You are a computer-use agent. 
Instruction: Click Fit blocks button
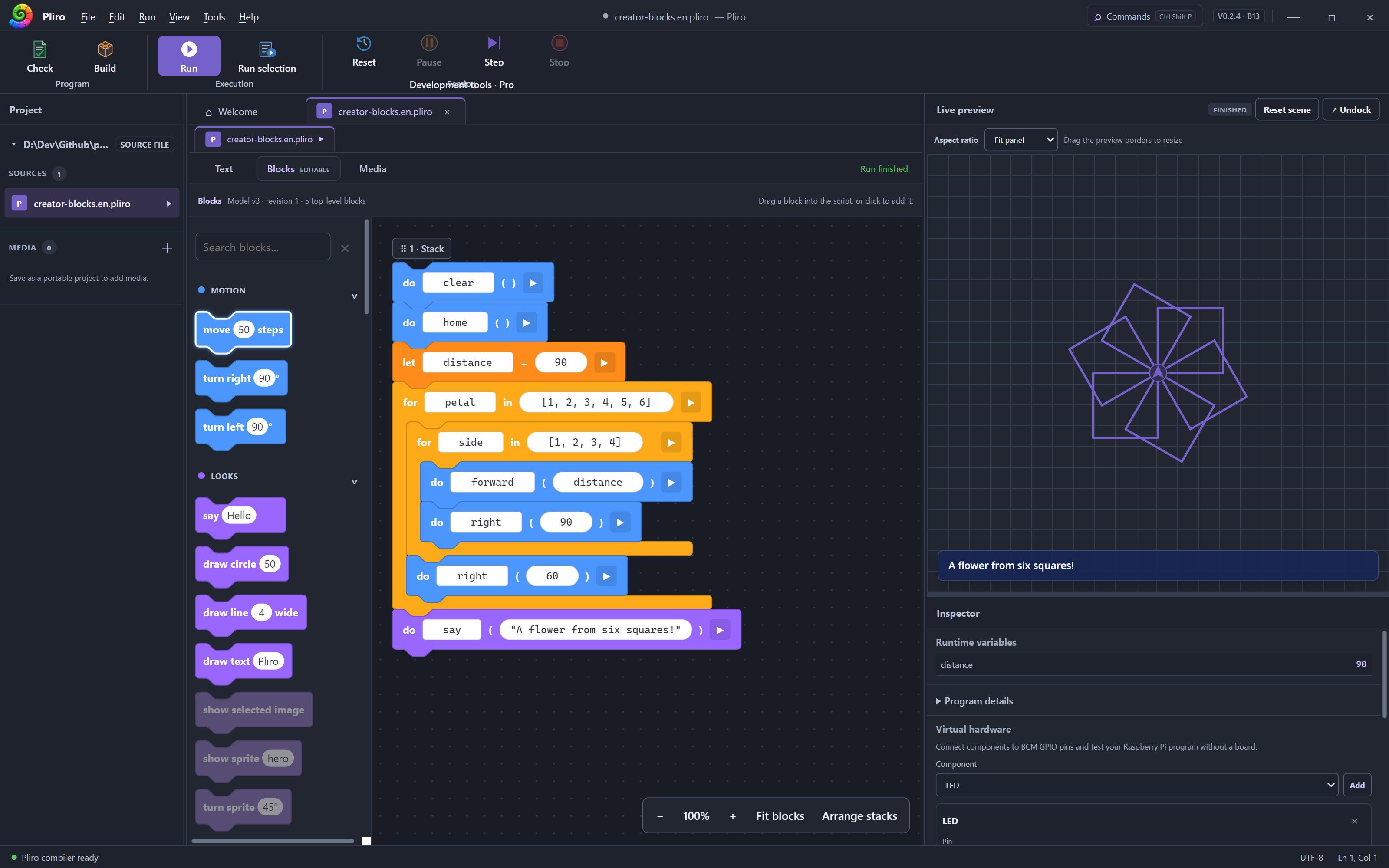[780, 816]
